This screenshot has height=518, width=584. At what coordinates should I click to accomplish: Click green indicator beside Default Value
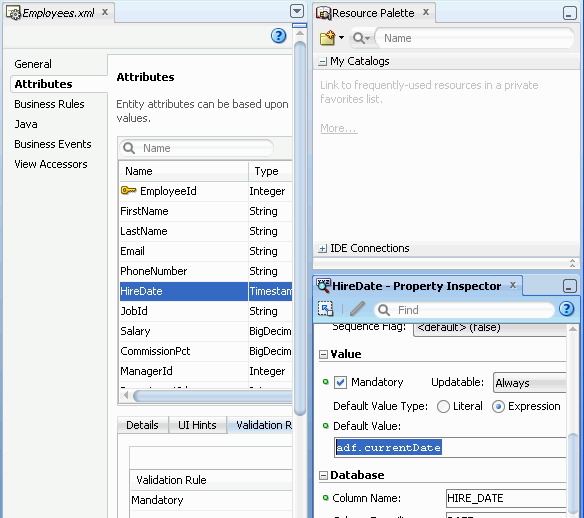[x=326, y=426]
